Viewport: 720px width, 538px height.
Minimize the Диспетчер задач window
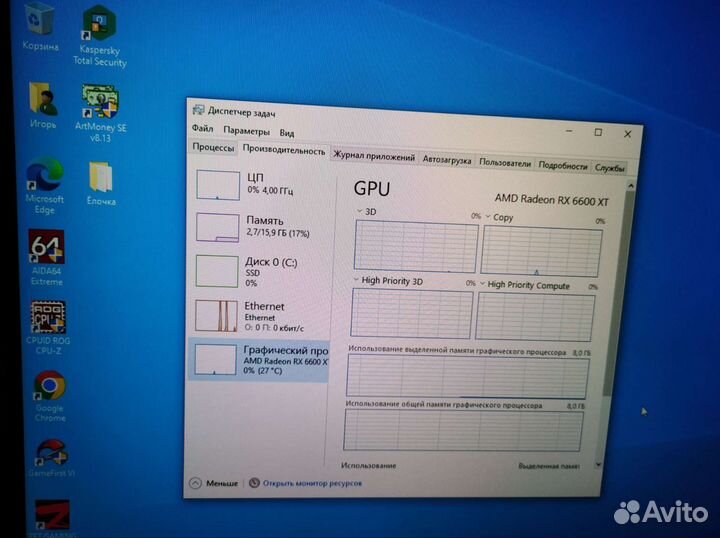569,131
